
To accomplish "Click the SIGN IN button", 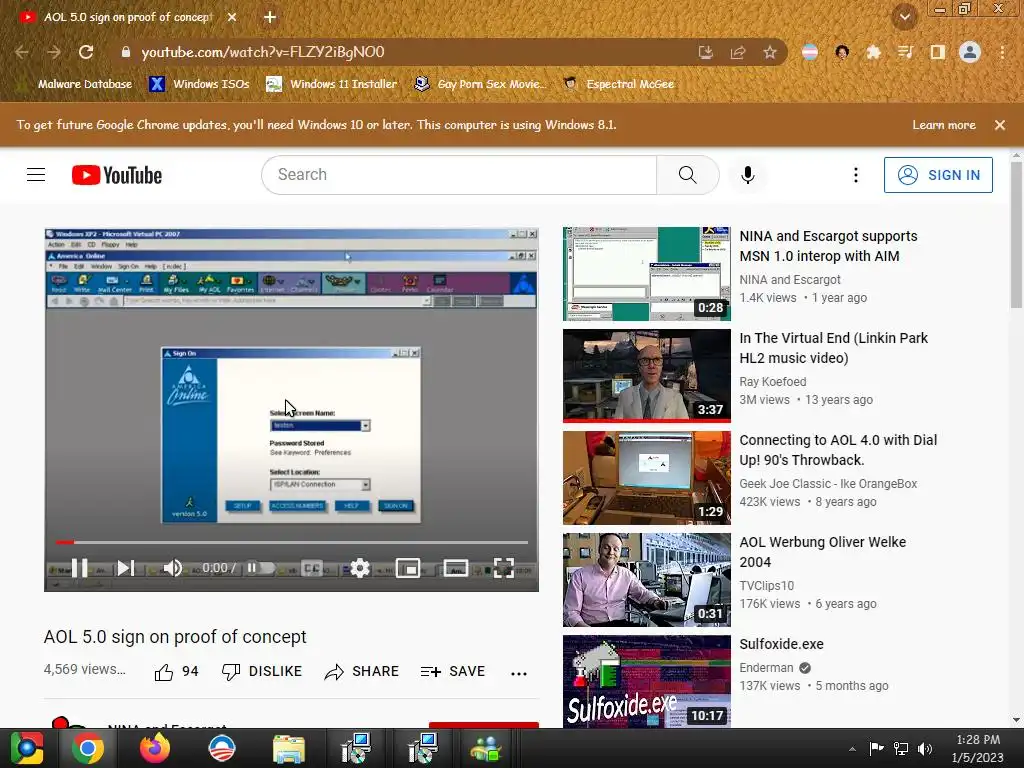I will 938,175.
